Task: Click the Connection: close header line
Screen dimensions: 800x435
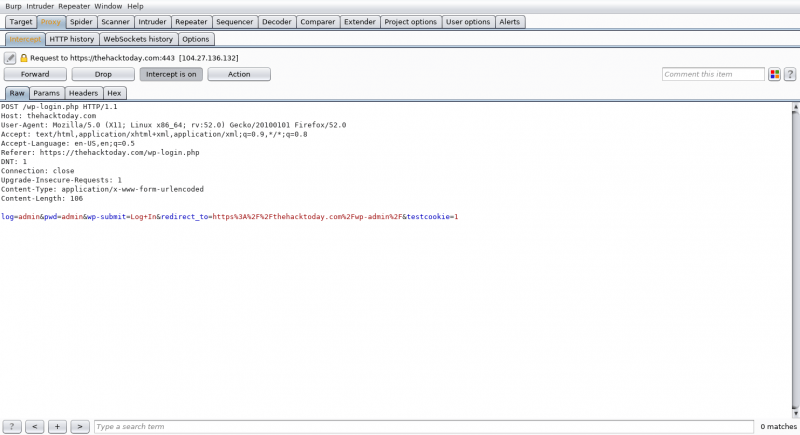Action: click(37, 171)
